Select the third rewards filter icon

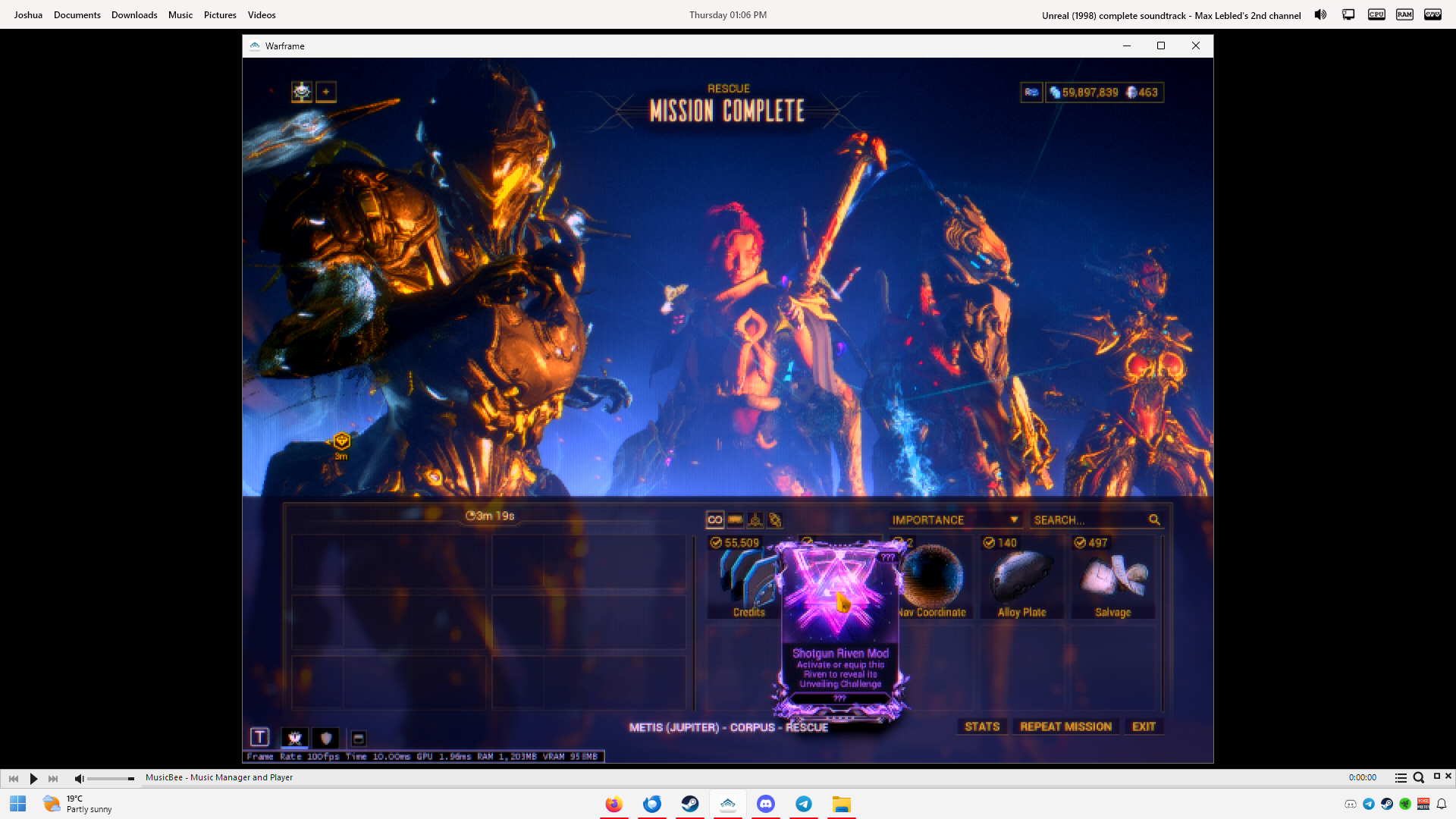coord(755,519)
